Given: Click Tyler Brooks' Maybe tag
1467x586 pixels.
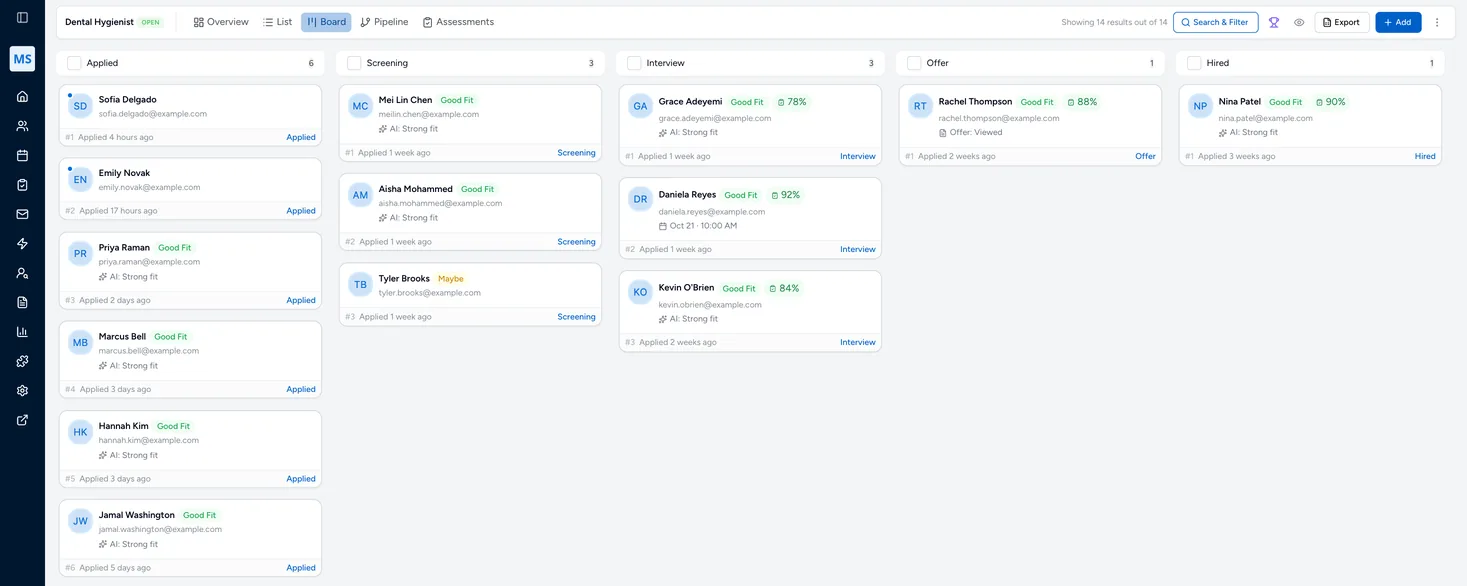Looking at the screenshot, I should pyautogui.click(x=450, y=279).
